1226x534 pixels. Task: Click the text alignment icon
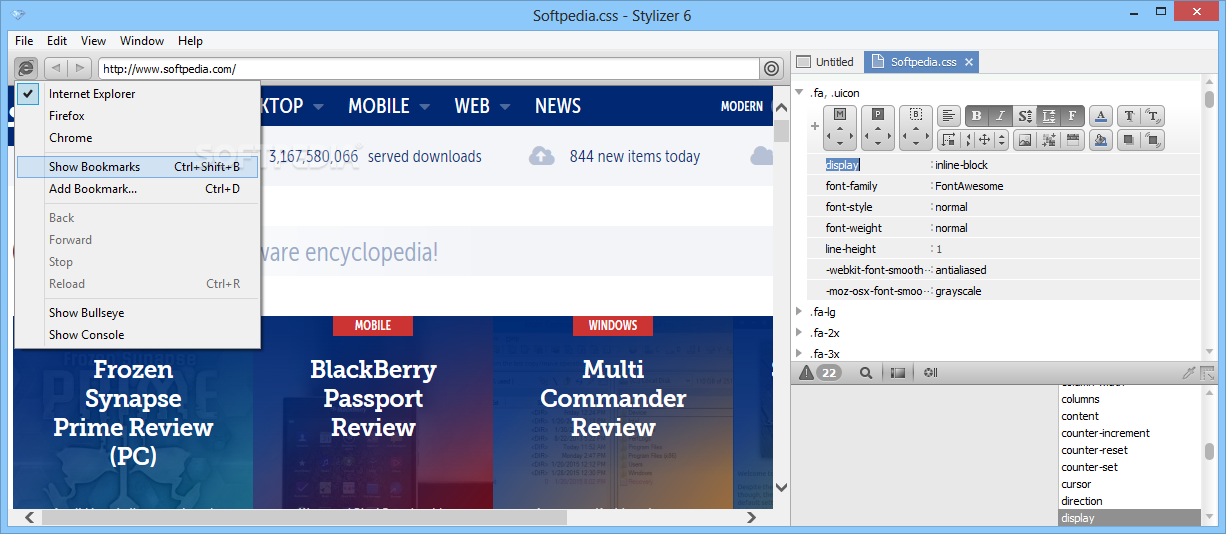[949, 115]
